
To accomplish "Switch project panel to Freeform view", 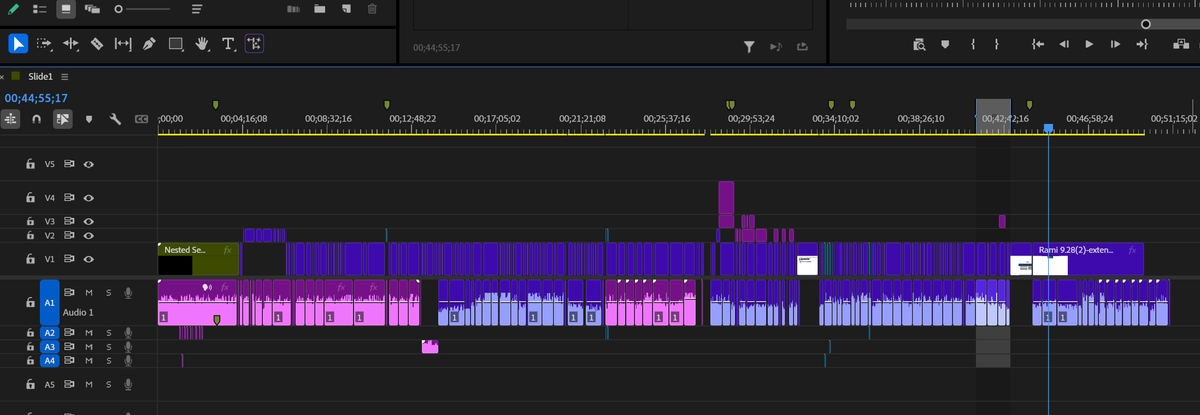I will pyautogui.click(x=92, y=8).
